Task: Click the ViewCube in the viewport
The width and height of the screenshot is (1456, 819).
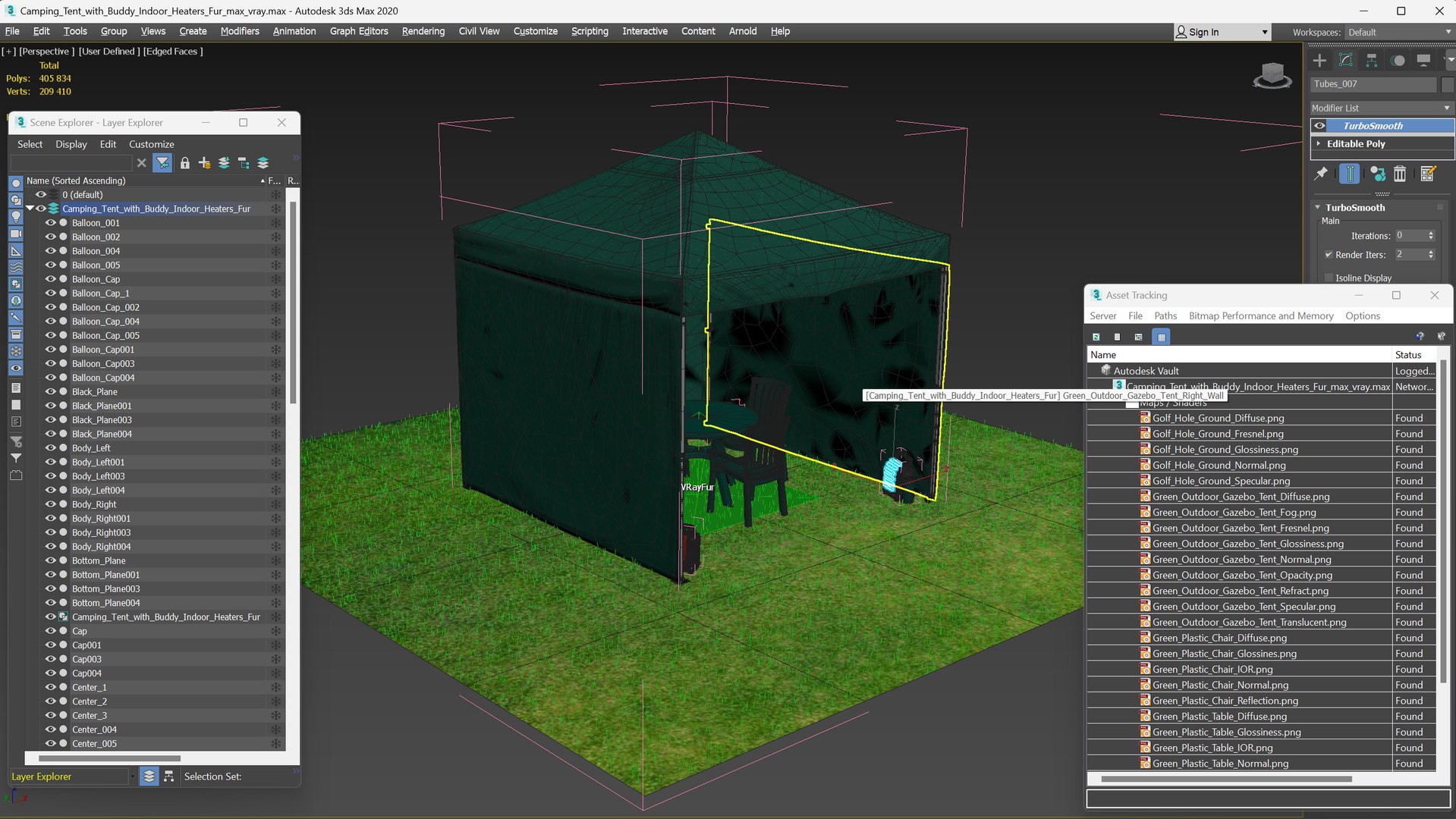Action: 1272,75
